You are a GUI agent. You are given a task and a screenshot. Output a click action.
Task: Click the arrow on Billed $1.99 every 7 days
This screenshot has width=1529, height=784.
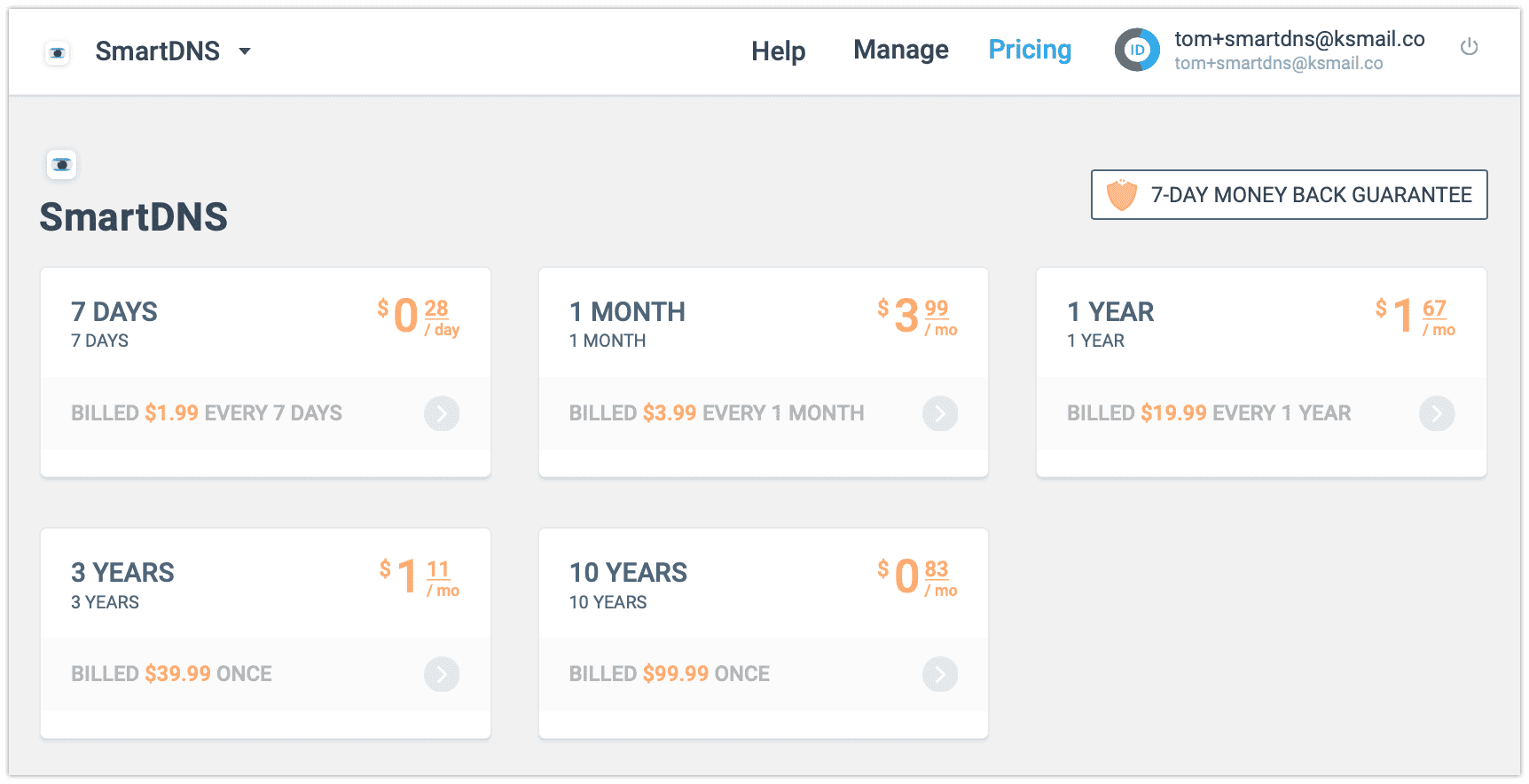[x=442, y=413]
